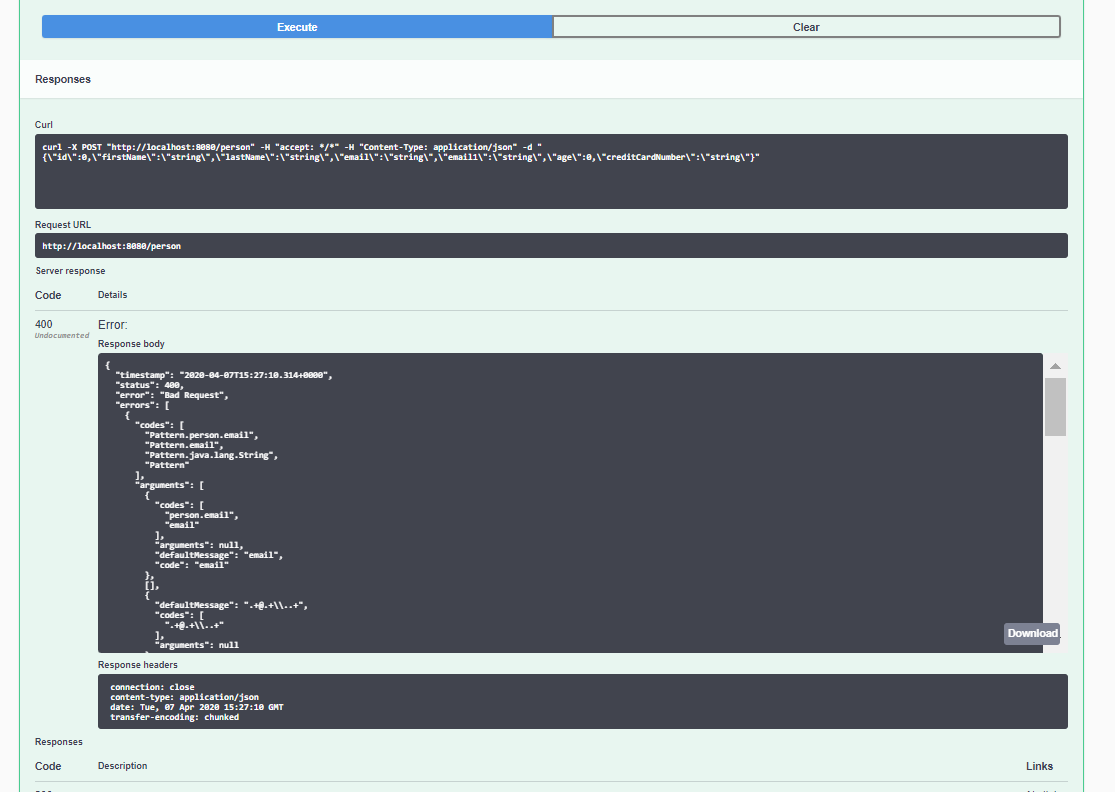Viewport: 1115px width, 792px height.
Task: Click the Responses section header
Action: tap(63, 79)
